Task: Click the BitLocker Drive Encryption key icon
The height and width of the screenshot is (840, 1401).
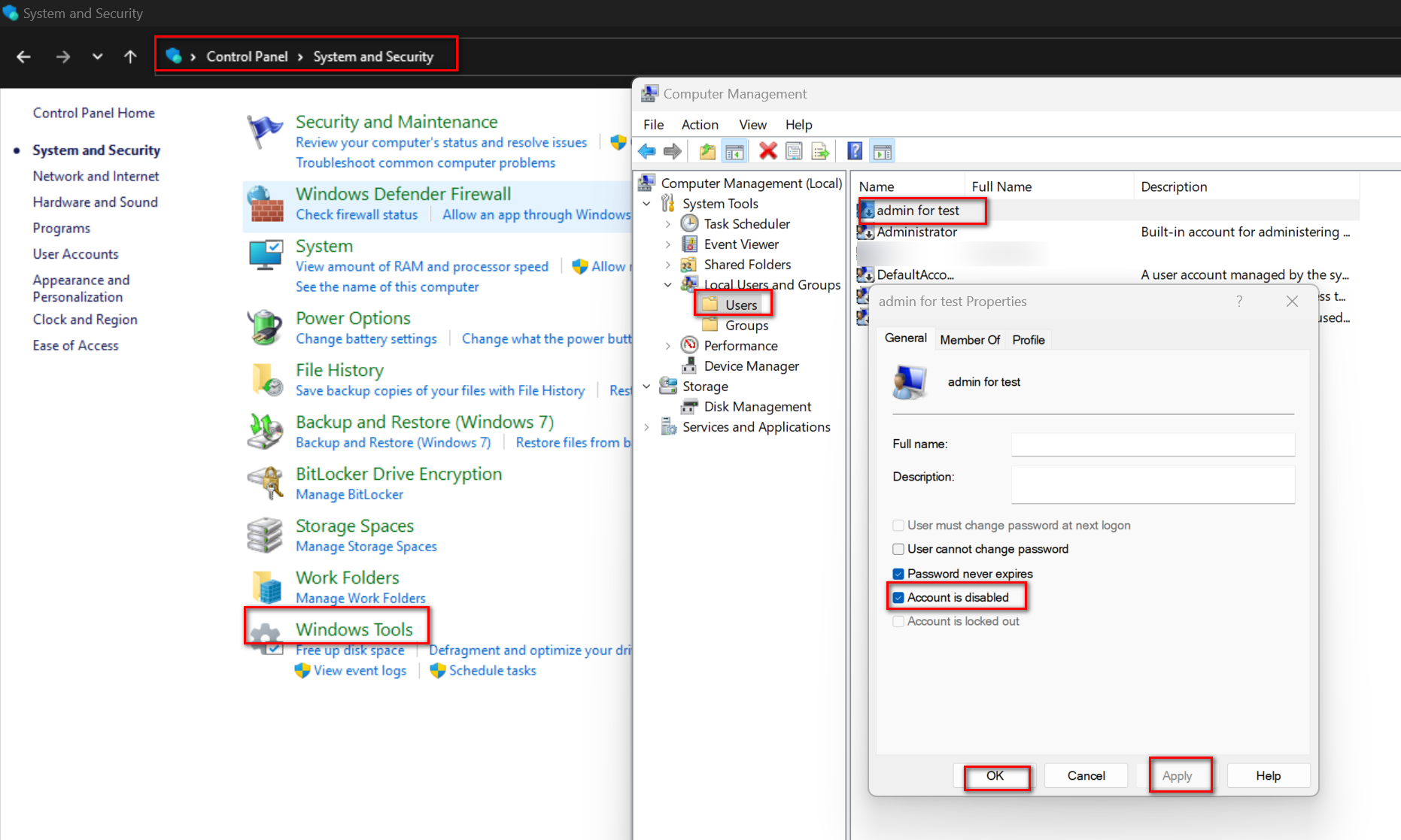Action: click(265, 484)
